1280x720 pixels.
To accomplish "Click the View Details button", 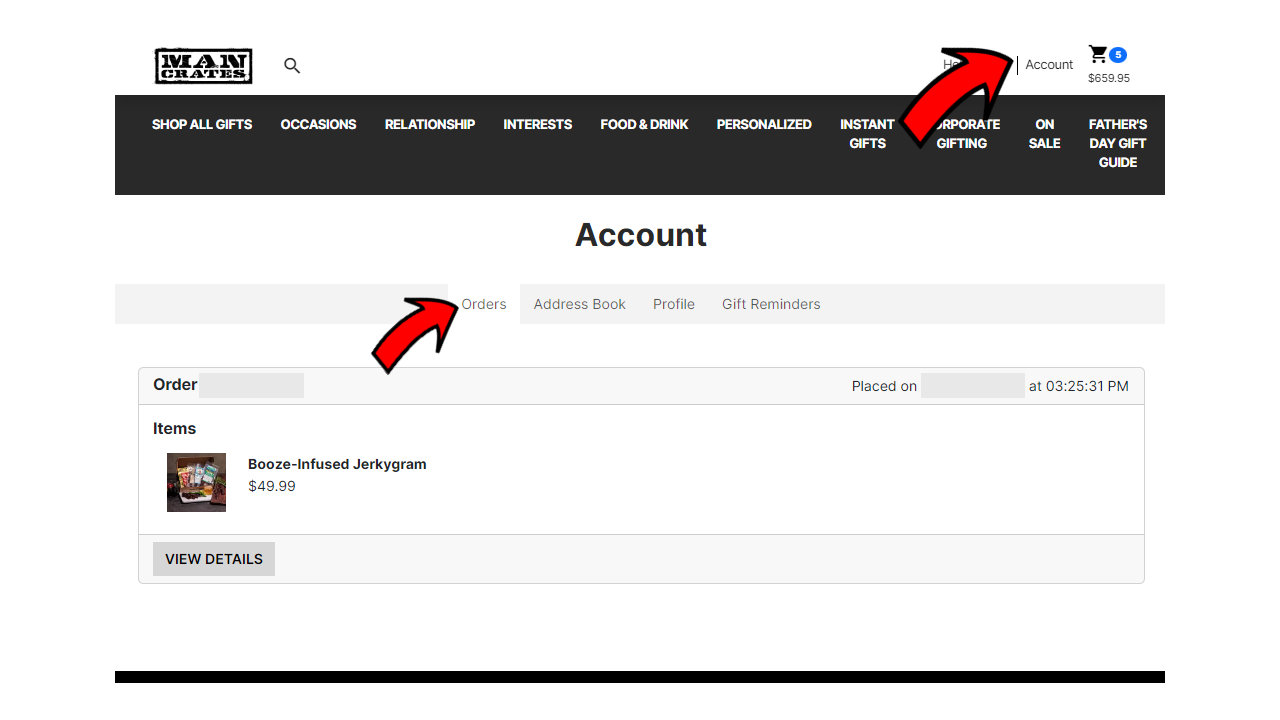I will (213, 558).
